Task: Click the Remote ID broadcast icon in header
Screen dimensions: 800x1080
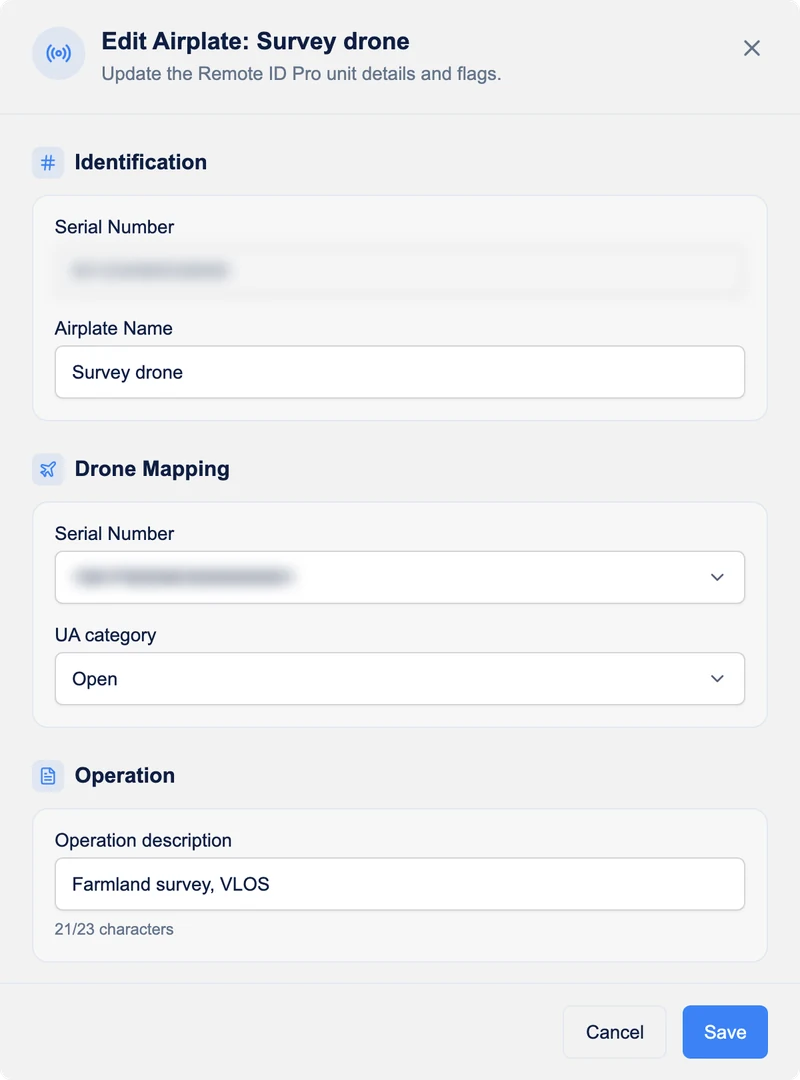Action: [x=59, y=53]
